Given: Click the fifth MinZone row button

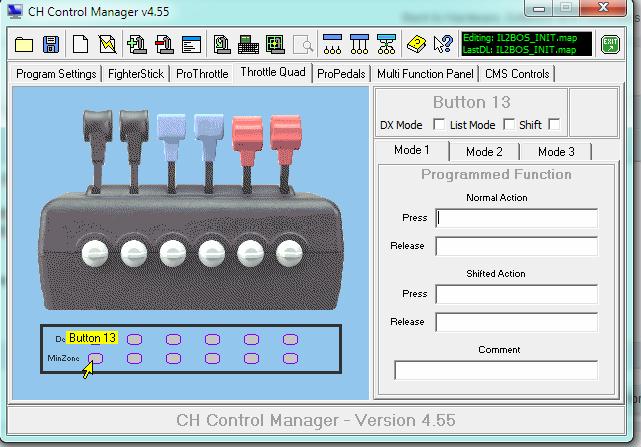Looking at the screenshot, I should tap(251, 358).
